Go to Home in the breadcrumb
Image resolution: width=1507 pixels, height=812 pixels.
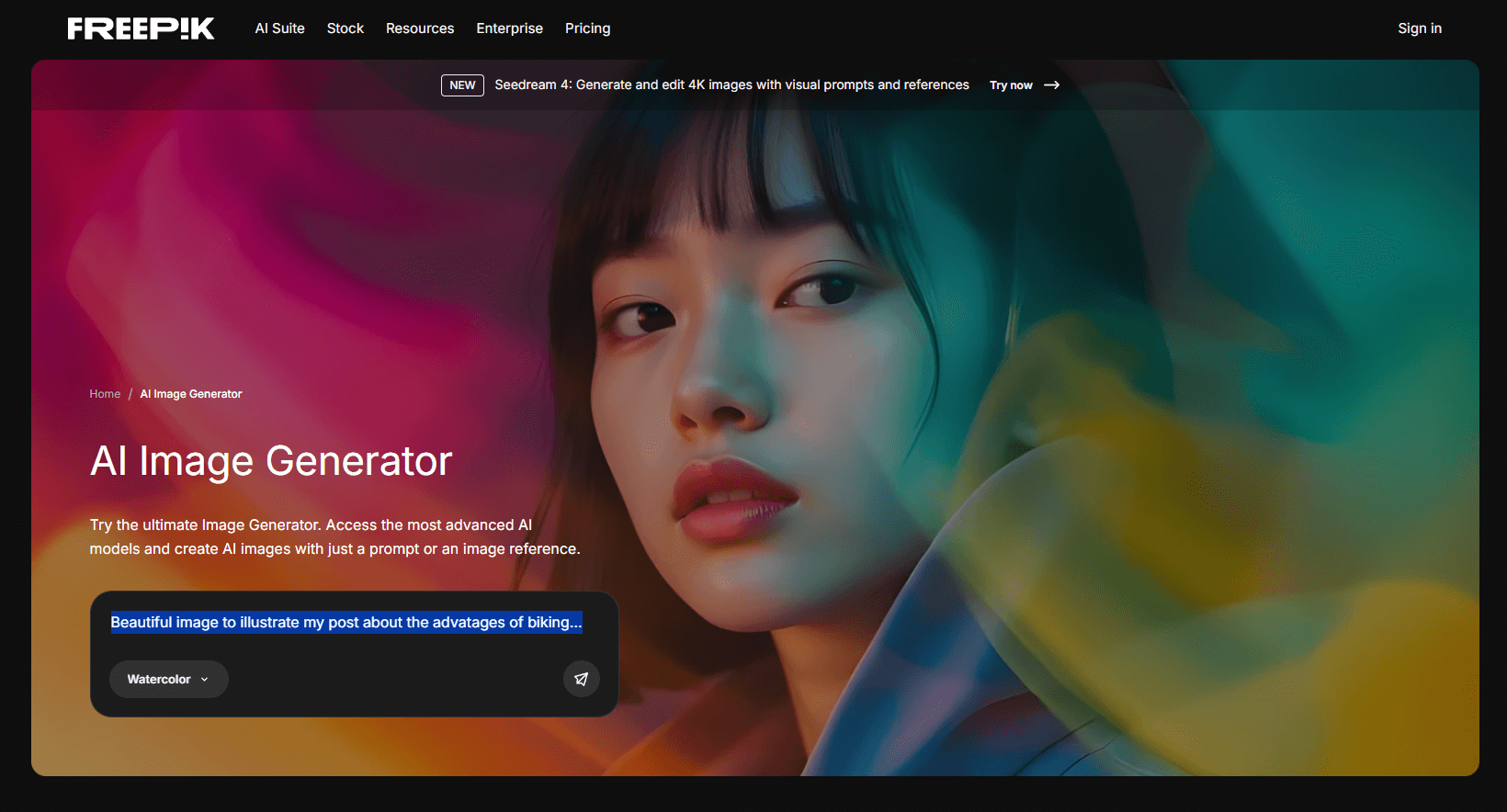(105, 394)
